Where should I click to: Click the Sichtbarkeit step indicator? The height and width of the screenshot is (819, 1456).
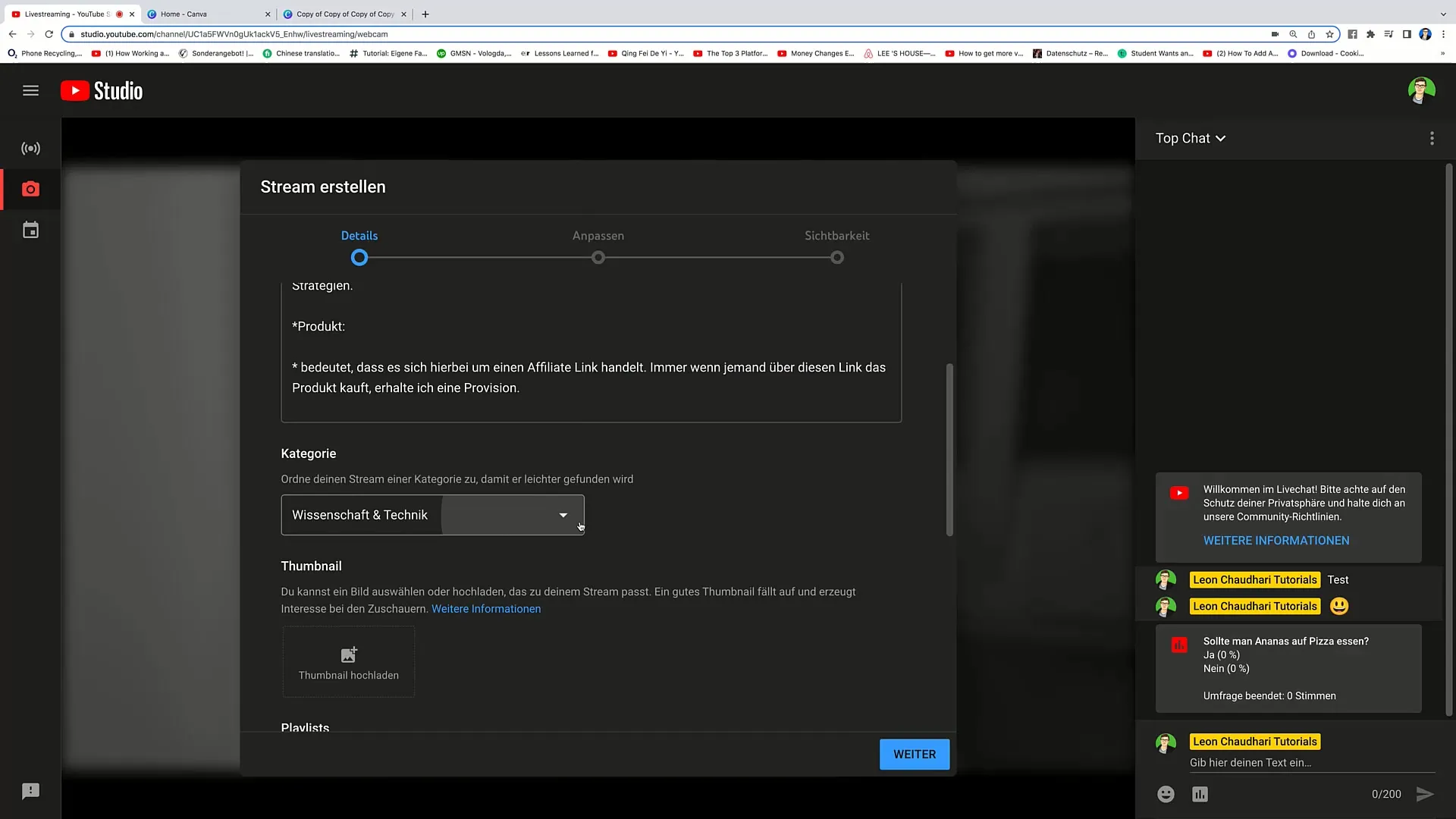(836, 257)
